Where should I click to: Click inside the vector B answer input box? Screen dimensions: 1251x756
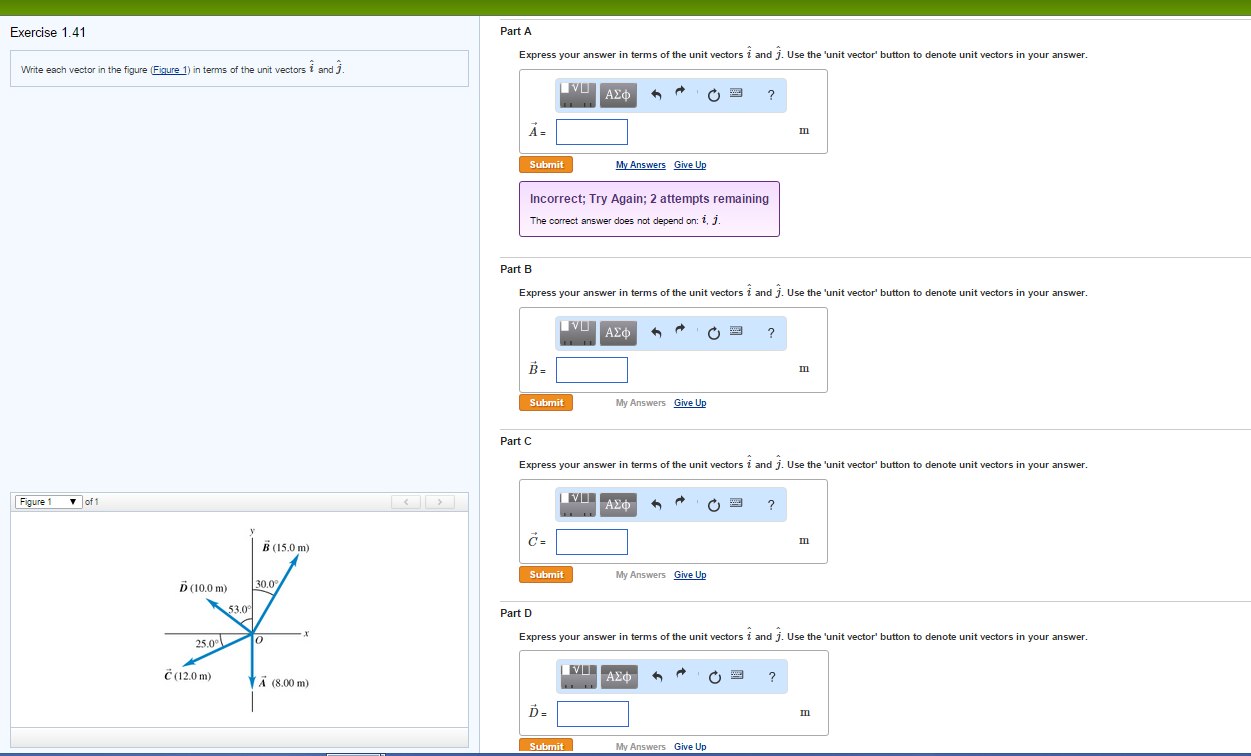click(591, 369)
